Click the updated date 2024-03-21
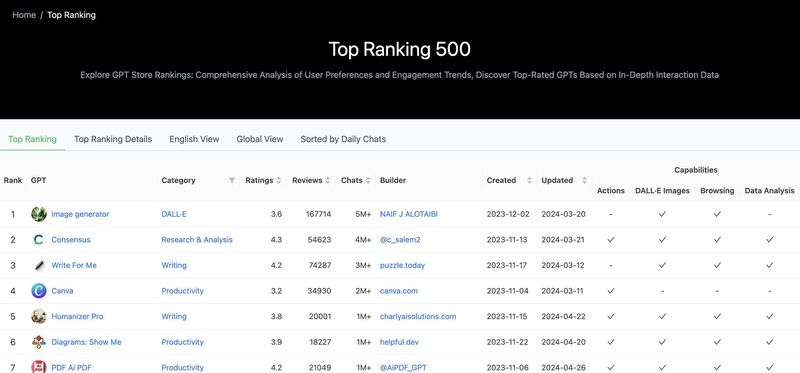 [x=563, y=240]
